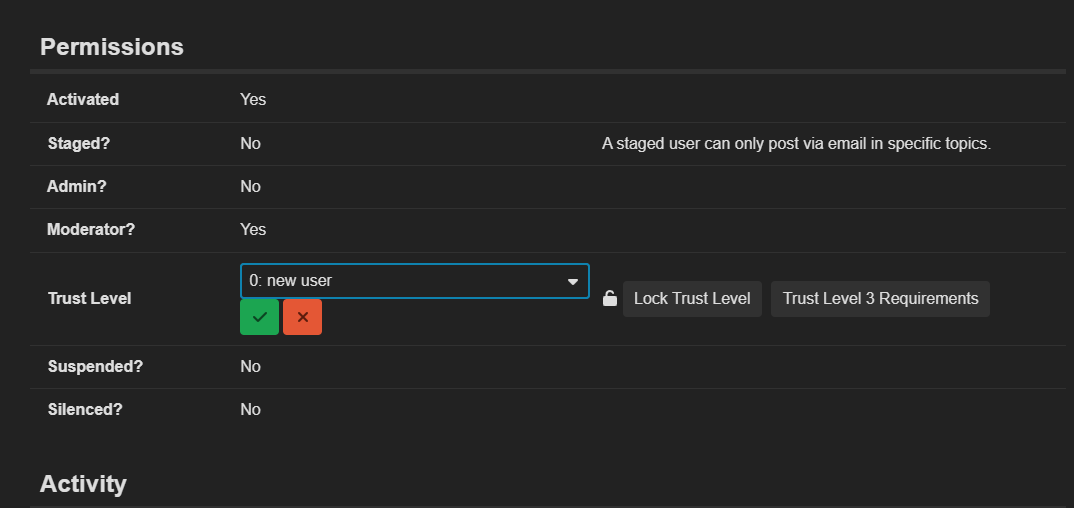Click the unlocked padlock icon
Viewport: 1074px width, 508px height.
point(610,299)
